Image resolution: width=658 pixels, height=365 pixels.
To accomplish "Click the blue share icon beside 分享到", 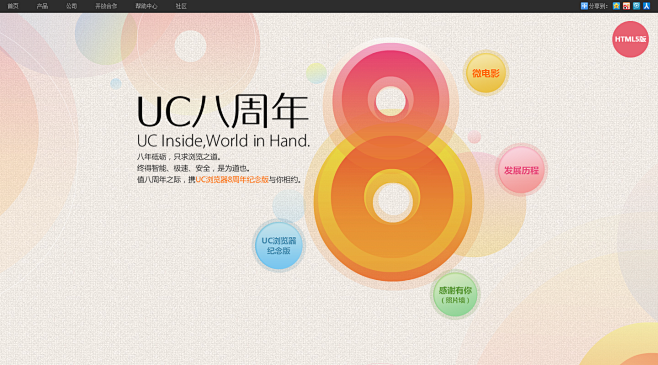I will (x=584, y=6).
